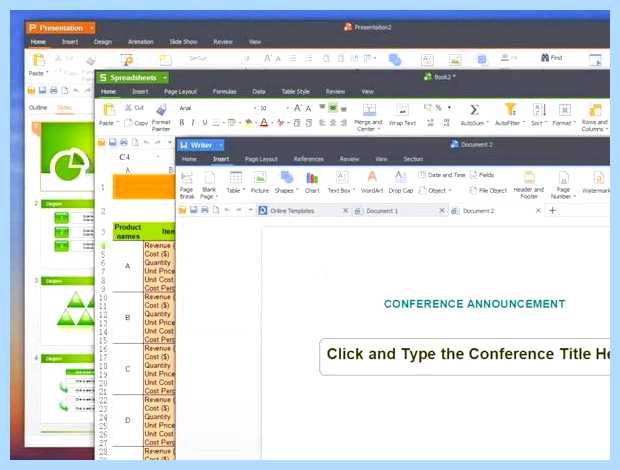620x470 pixels.
Task: Toggle Underline in Spreadsheets ribbon
Action: click(205, 123)
